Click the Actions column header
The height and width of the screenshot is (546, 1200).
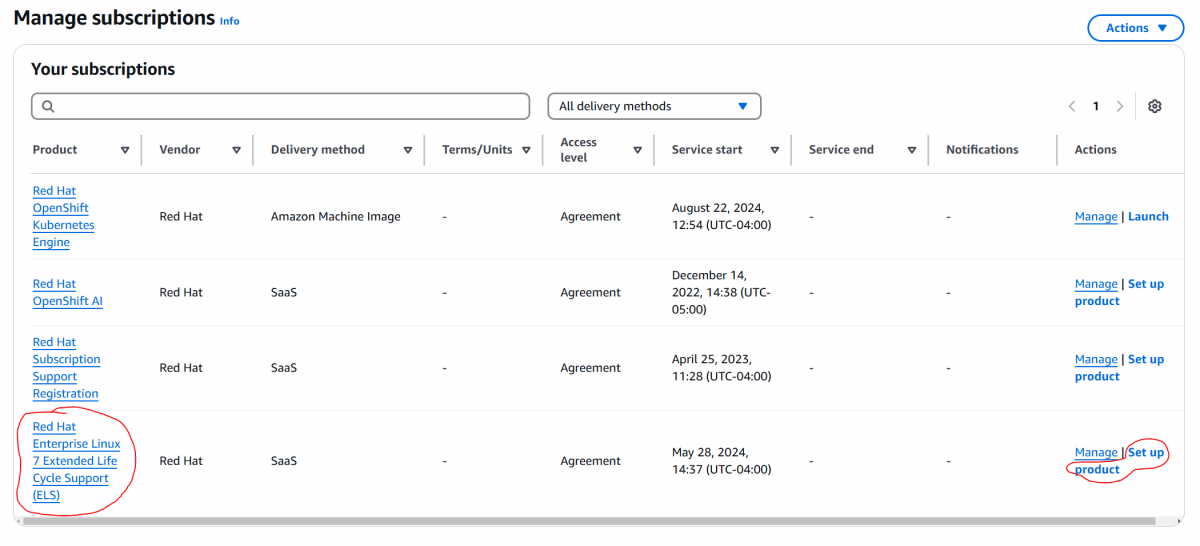(x=1096, y=150)
